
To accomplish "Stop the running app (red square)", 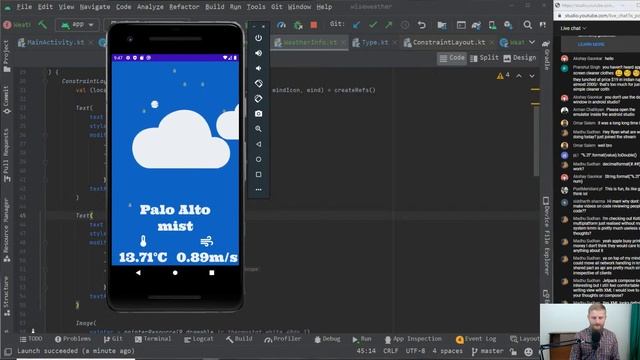I will click(x=313, y=25).
